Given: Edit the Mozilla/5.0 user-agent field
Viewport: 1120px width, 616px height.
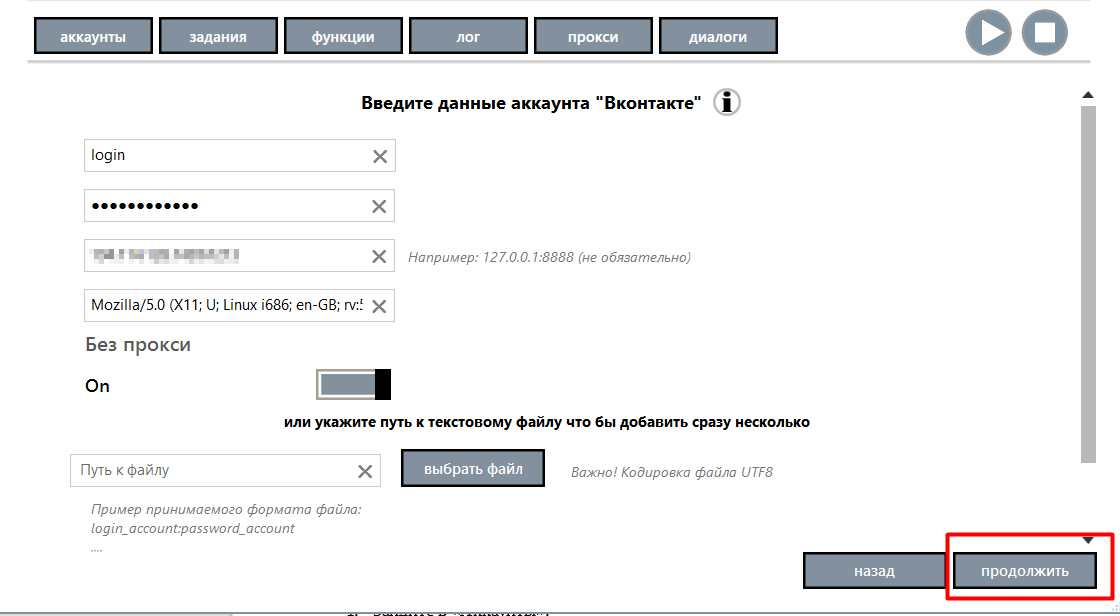Looking at the screenshot, I should (239, 306).
